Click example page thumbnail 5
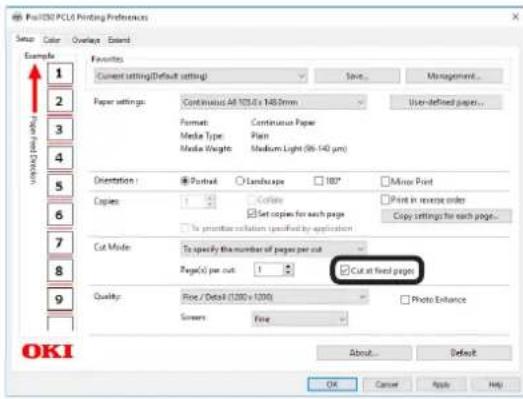523x399 pixels. (60, 185)
